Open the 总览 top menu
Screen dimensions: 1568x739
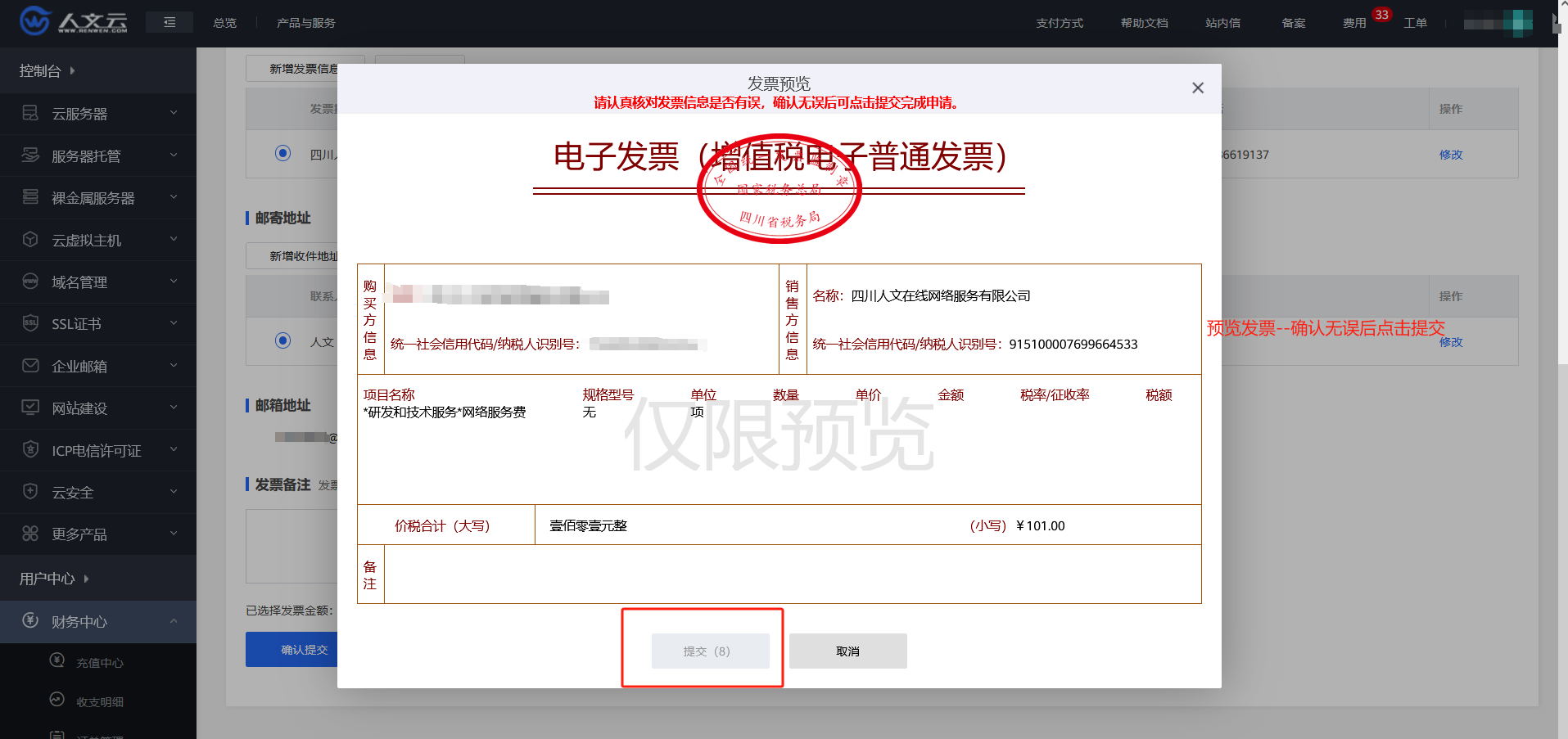225,23
